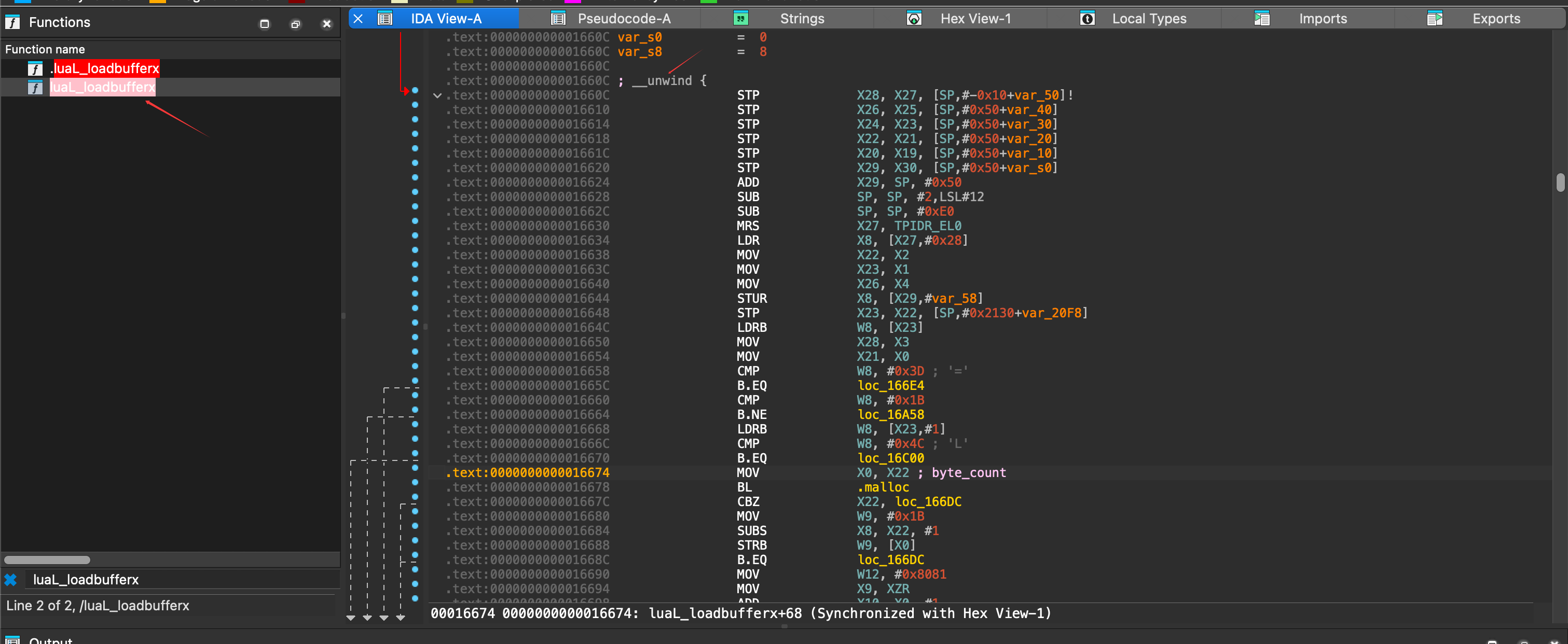Image resolution: width=1568 pixels, height=644 pixels.
Task: Close the IDA View-A tab
Action: pos(359,19)
